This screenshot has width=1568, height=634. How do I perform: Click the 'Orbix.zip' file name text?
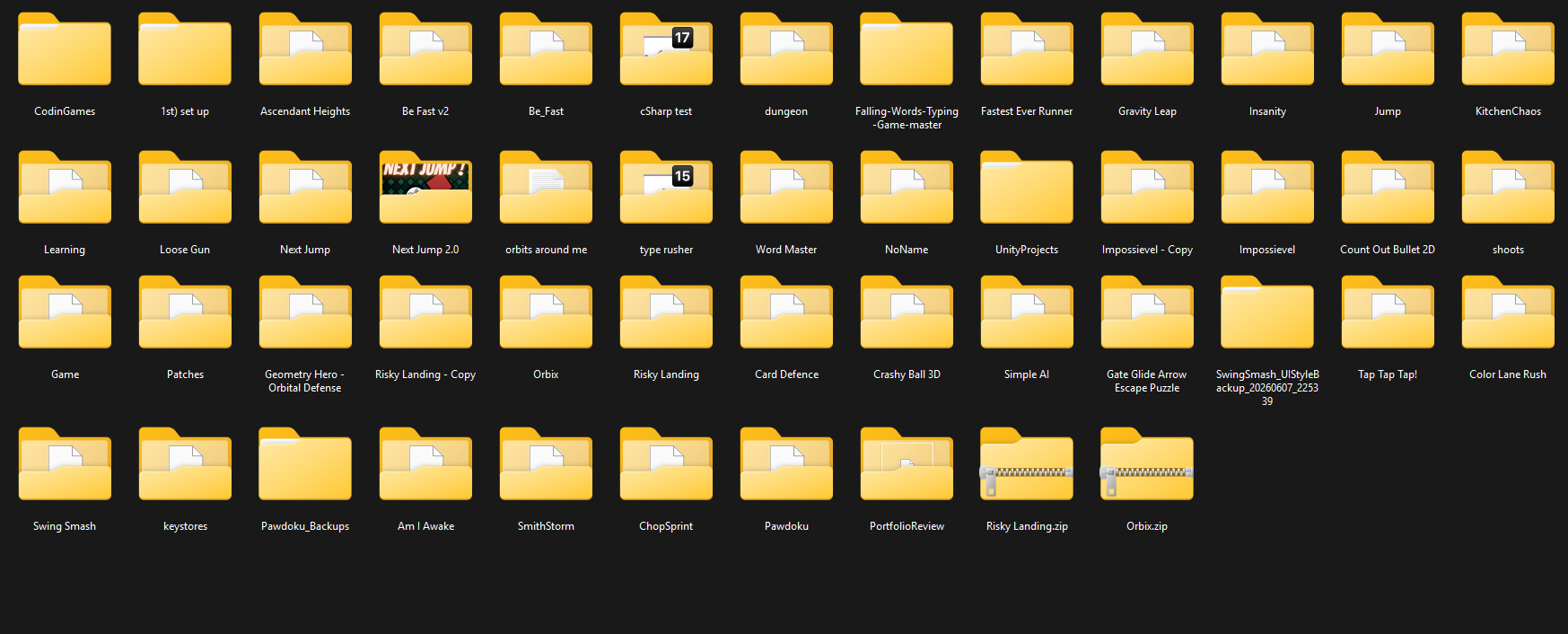[1147, 526]
